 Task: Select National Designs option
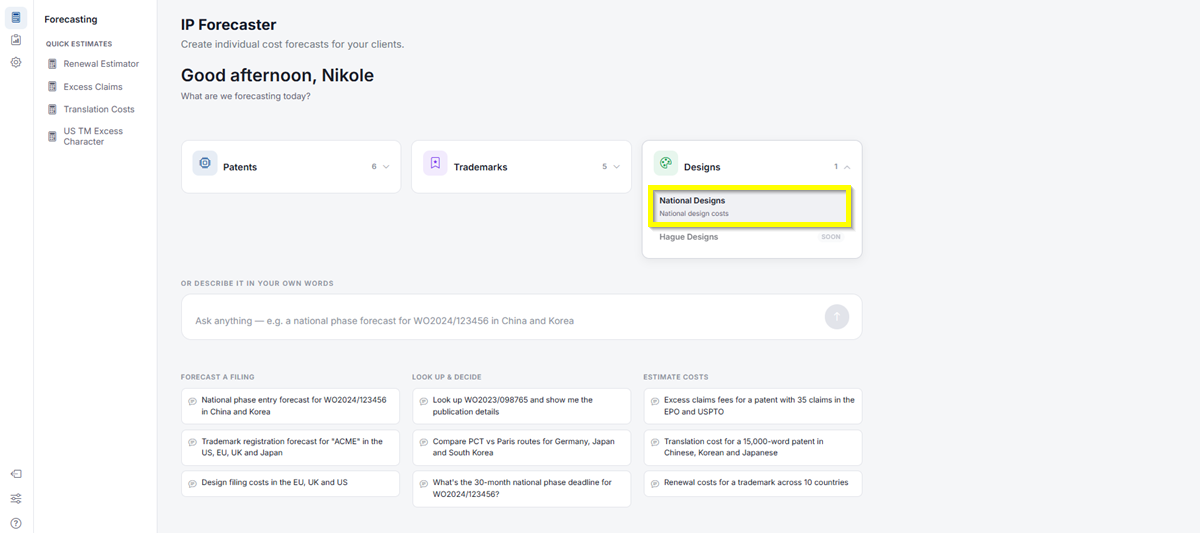(x=751, y=207)
